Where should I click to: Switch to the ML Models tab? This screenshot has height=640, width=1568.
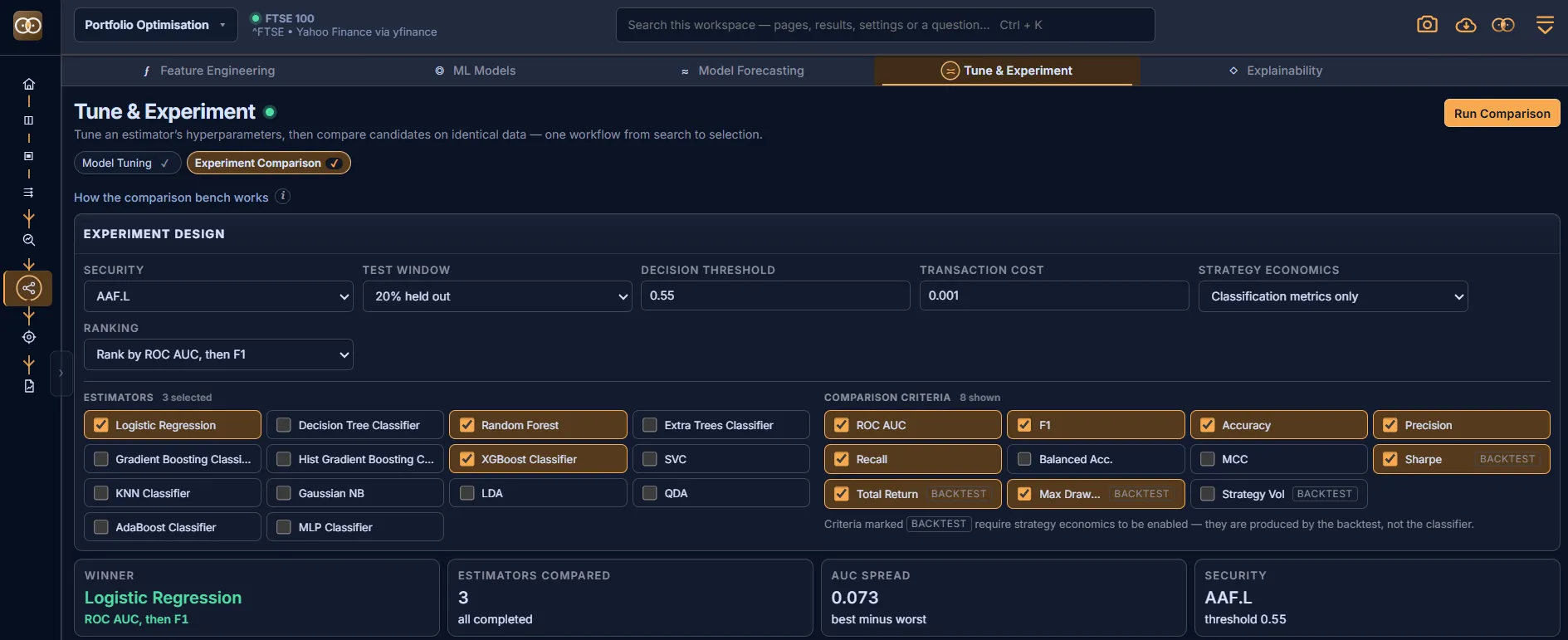(476, 71)
